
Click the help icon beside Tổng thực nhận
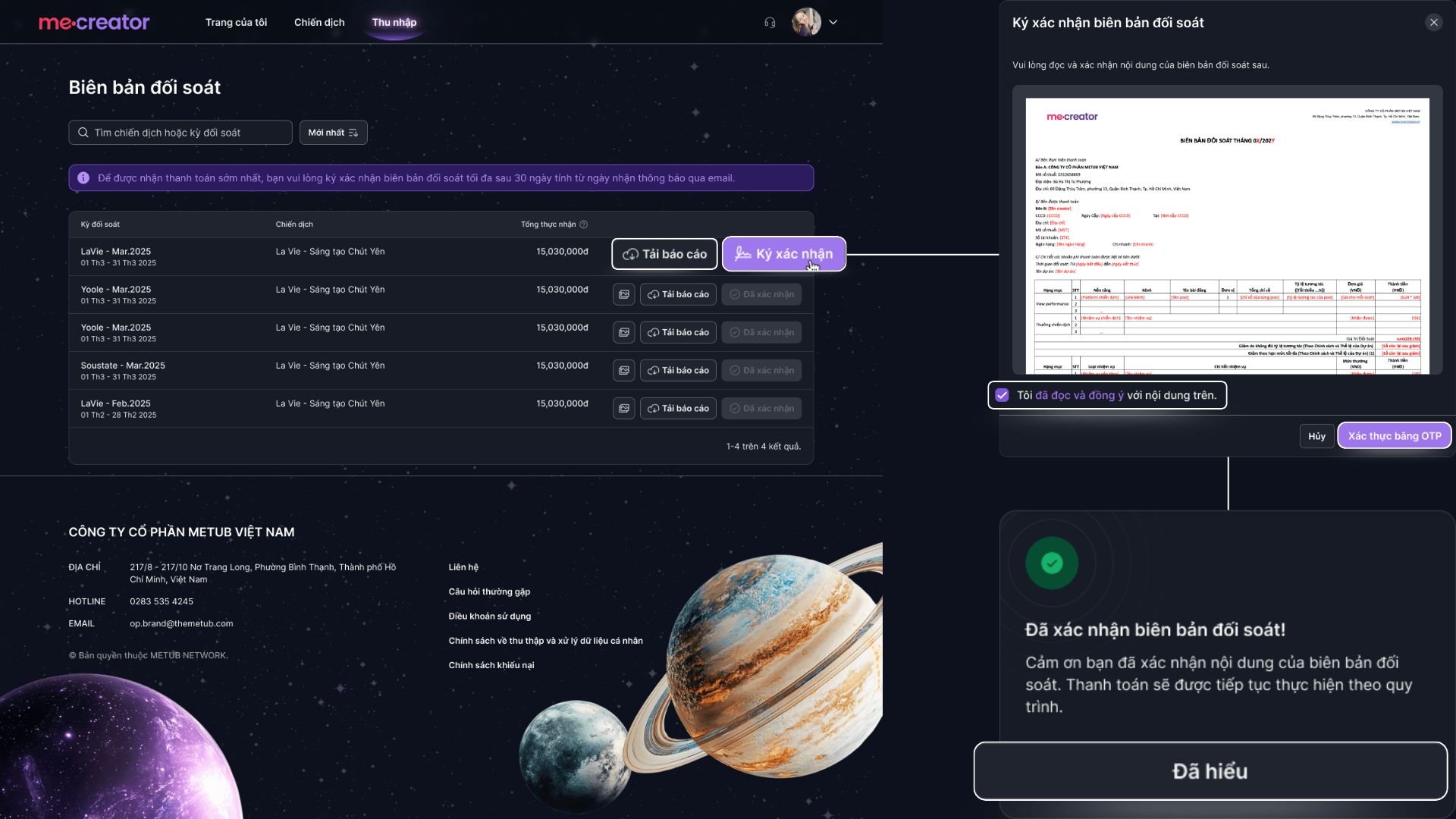click(583, 224)
